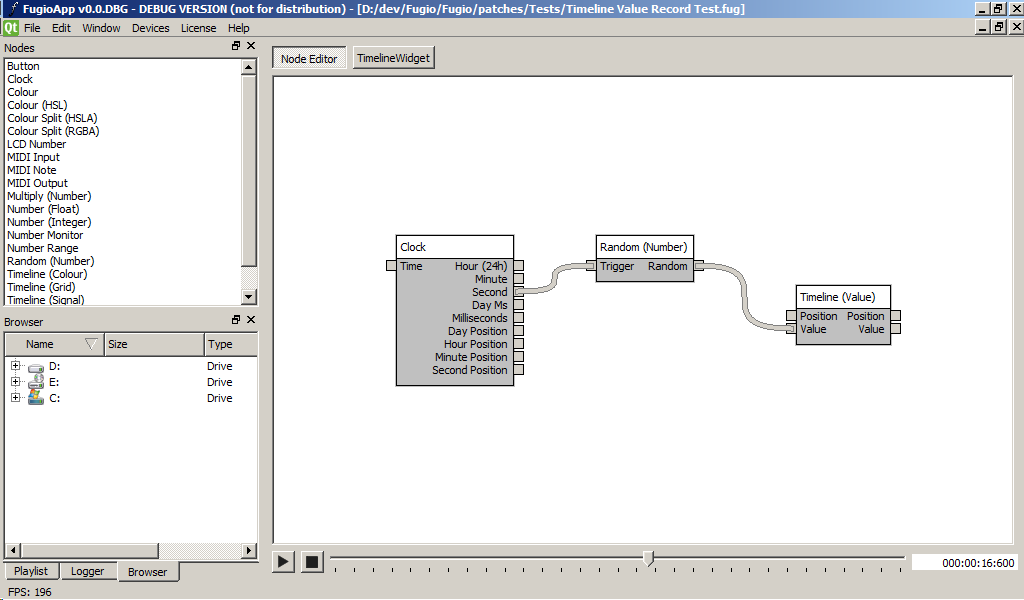Play the timeline transport

283,561
